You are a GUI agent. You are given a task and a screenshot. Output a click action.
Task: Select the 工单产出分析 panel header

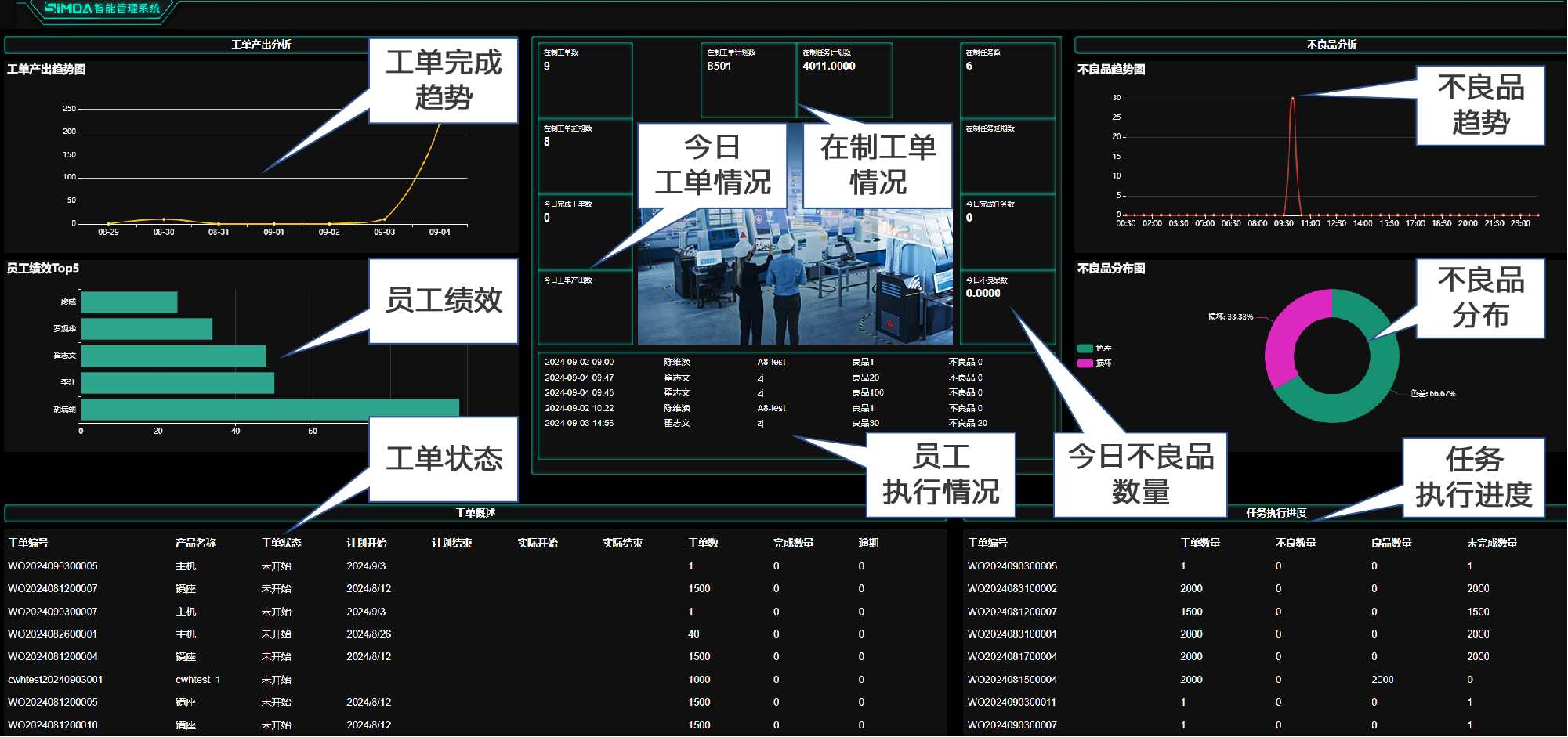click(x=261, y=45)
